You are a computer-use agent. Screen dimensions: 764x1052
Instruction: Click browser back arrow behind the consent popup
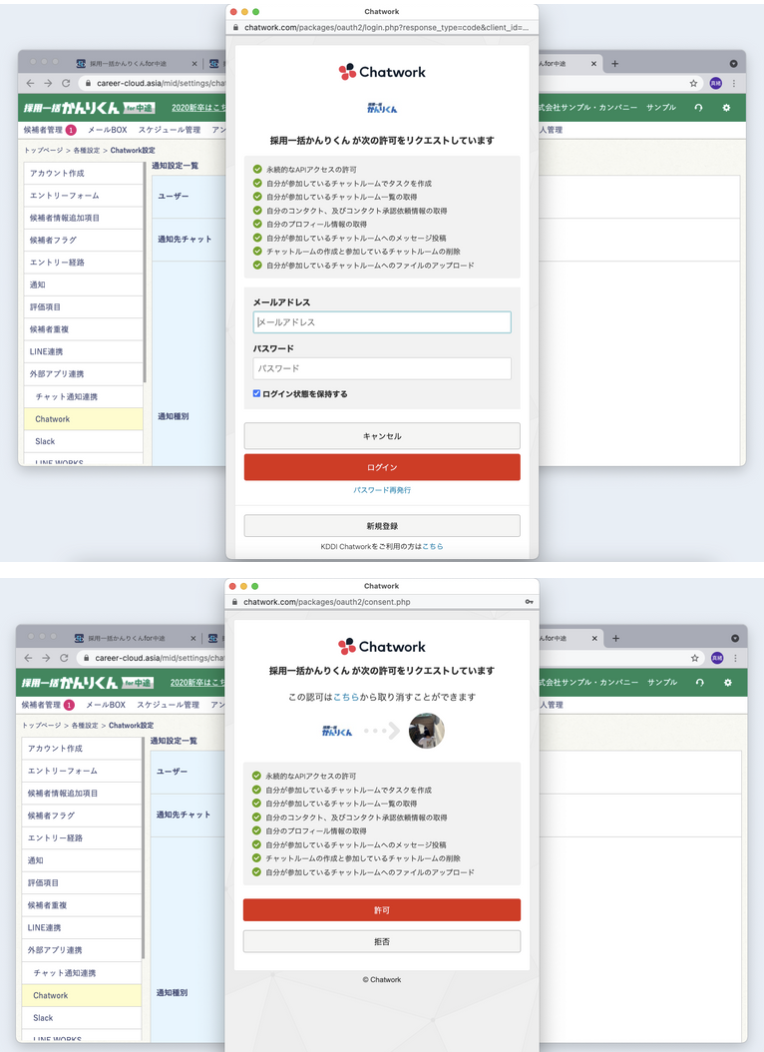28,658
